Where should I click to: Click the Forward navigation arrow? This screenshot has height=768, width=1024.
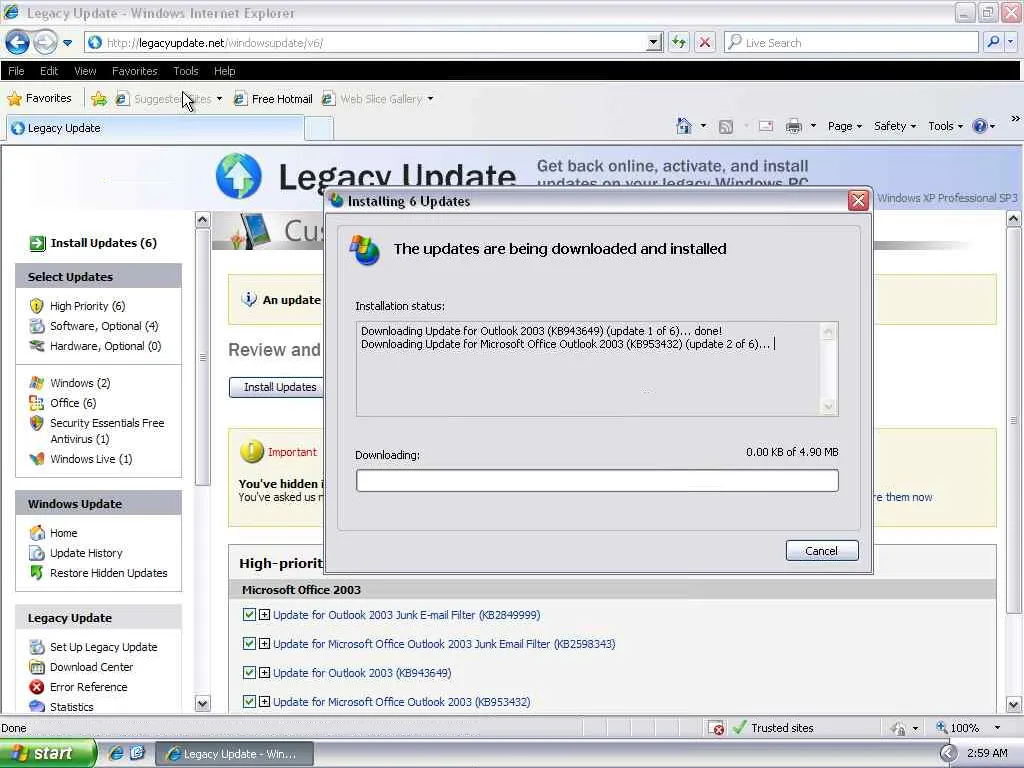point(45,42)
